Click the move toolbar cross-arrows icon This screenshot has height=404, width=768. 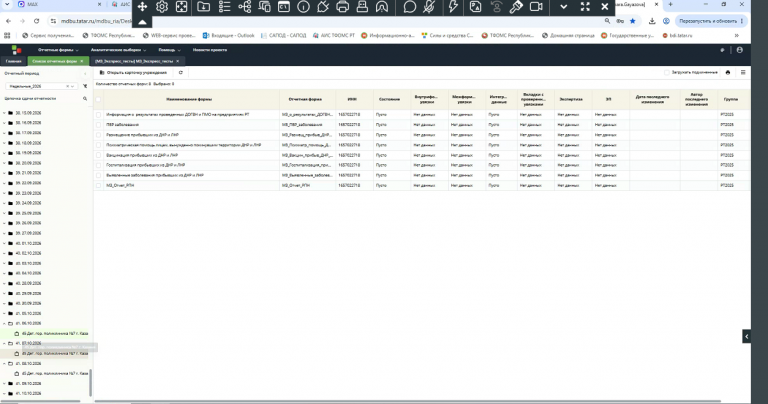(x=142, y=7)
